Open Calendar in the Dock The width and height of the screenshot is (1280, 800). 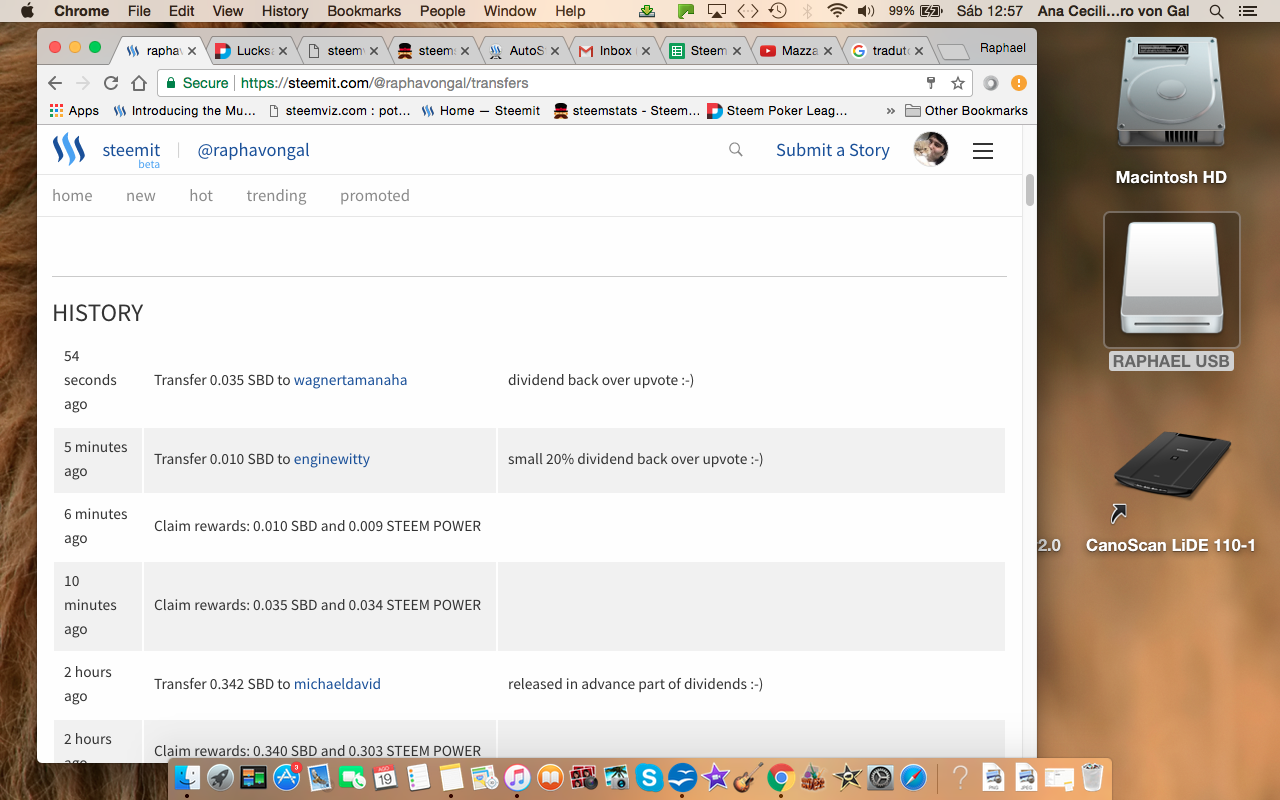coord(385,777)
